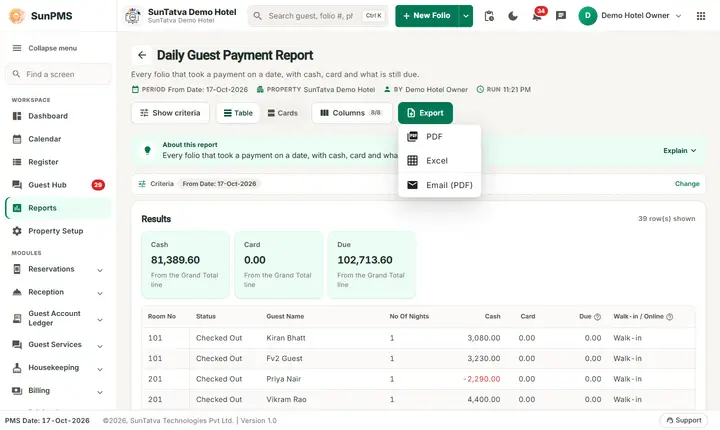720x430 pixels.
Task: Click the Vikram Rao guest name
Action: click(286, 400)
